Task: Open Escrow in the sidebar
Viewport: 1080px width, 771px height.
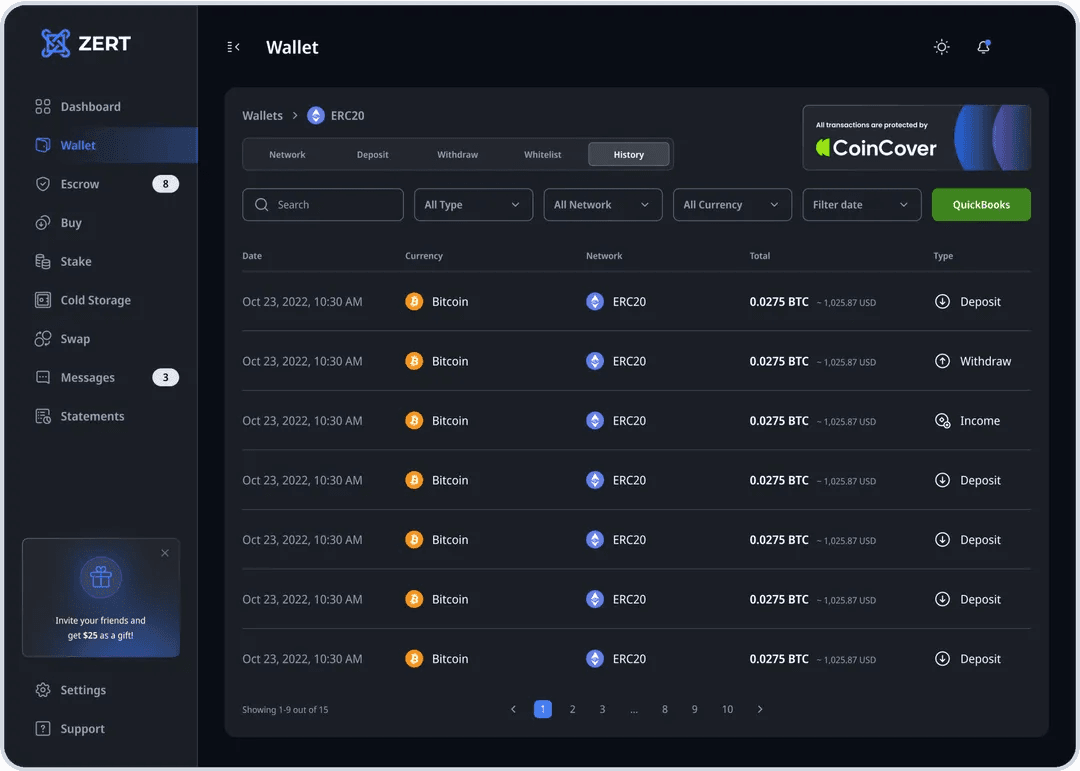Action: 80,184
